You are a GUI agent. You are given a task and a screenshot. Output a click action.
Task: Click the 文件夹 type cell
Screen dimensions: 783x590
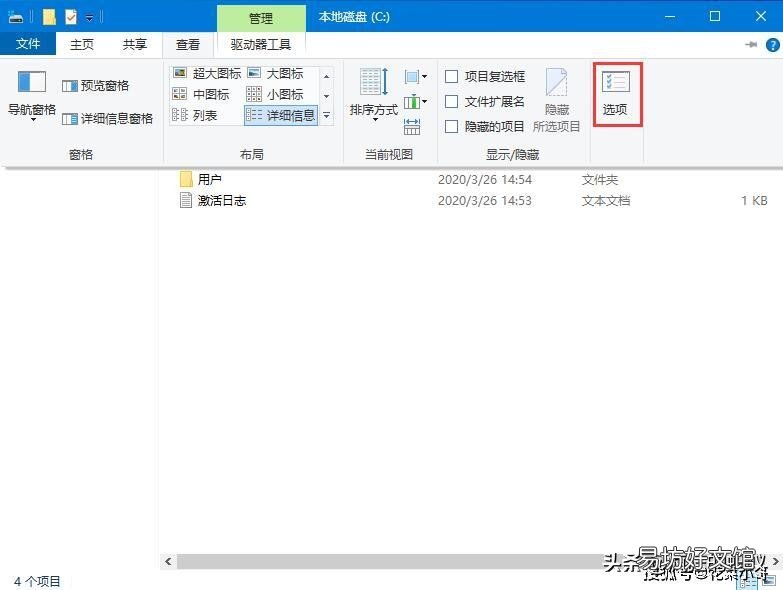pyautogui.click(x=600, y=180)
